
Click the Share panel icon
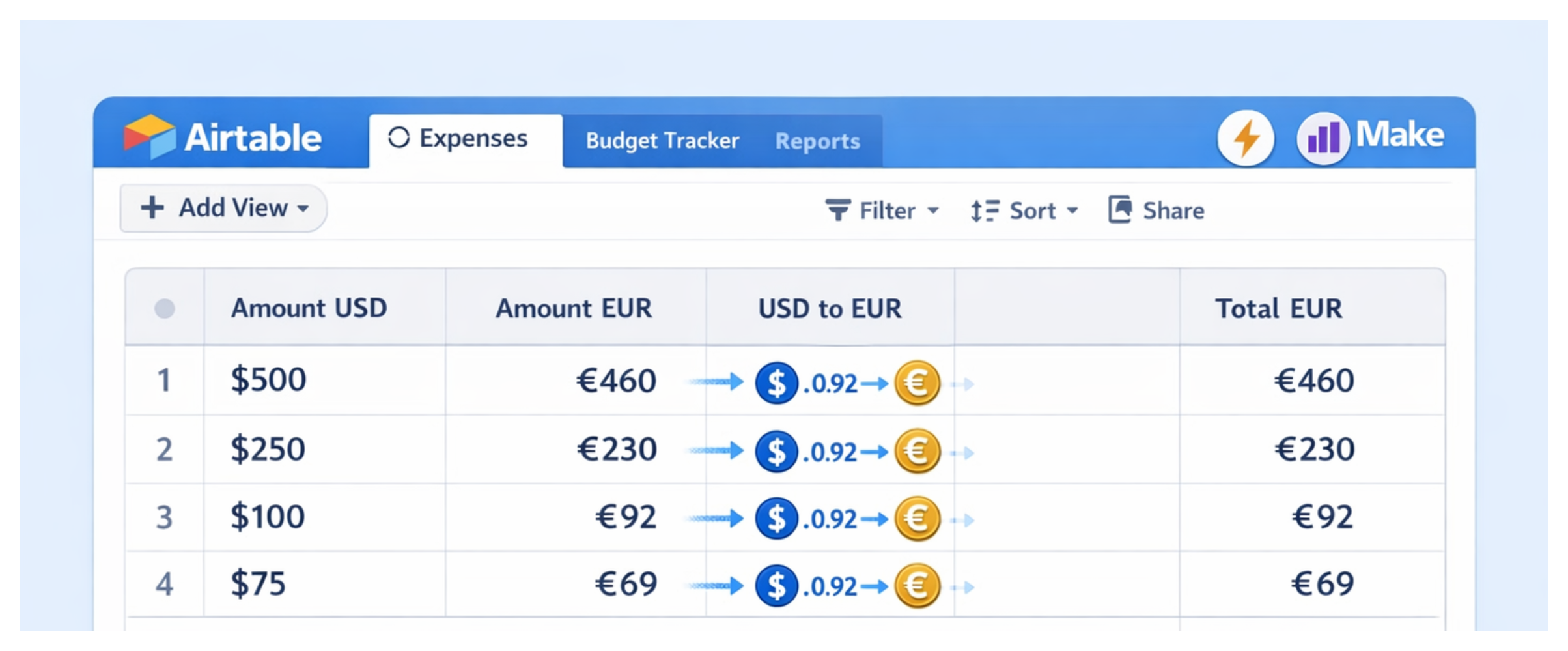pos(1119,210)
